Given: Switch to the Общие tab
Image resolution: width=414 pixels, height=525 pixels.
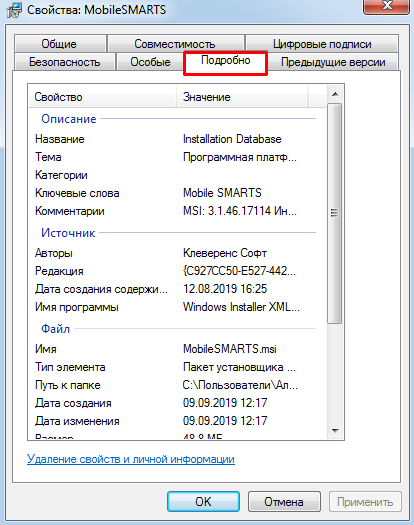Looking at the screenshot, I should tap(59, 44).
